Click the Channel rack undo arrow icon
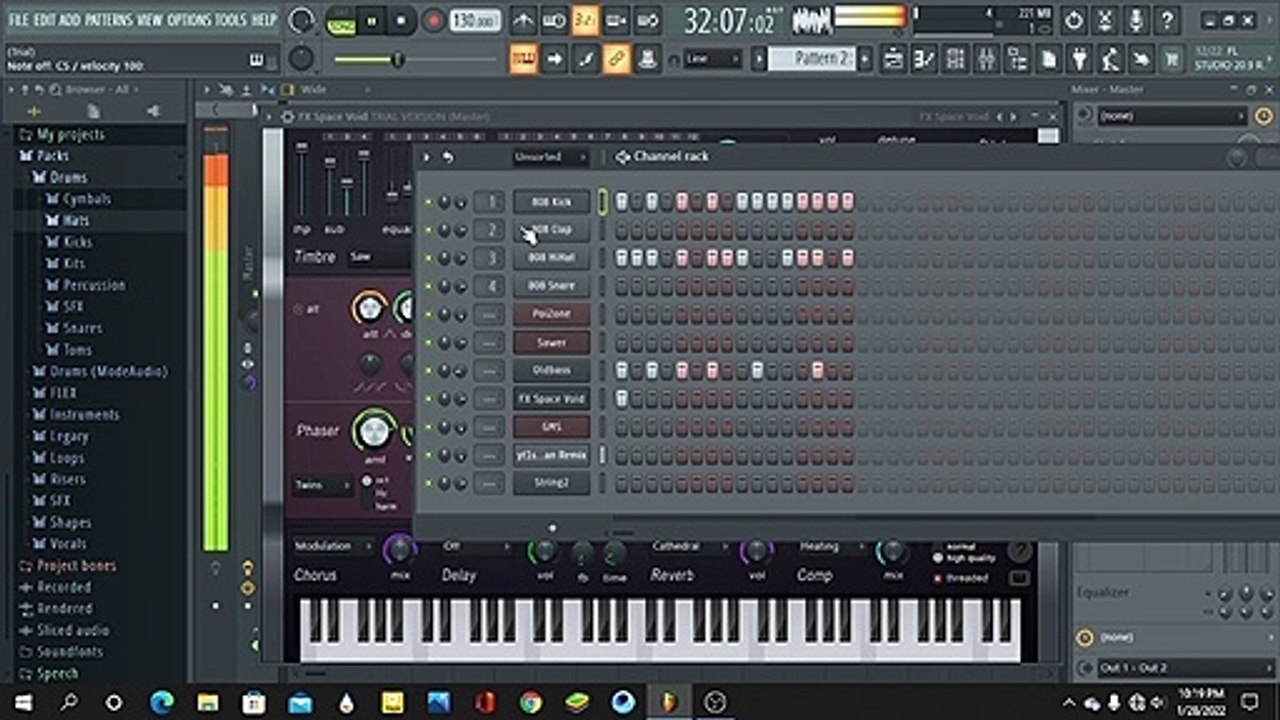The image size is (1280, 720). click(448, 157)
